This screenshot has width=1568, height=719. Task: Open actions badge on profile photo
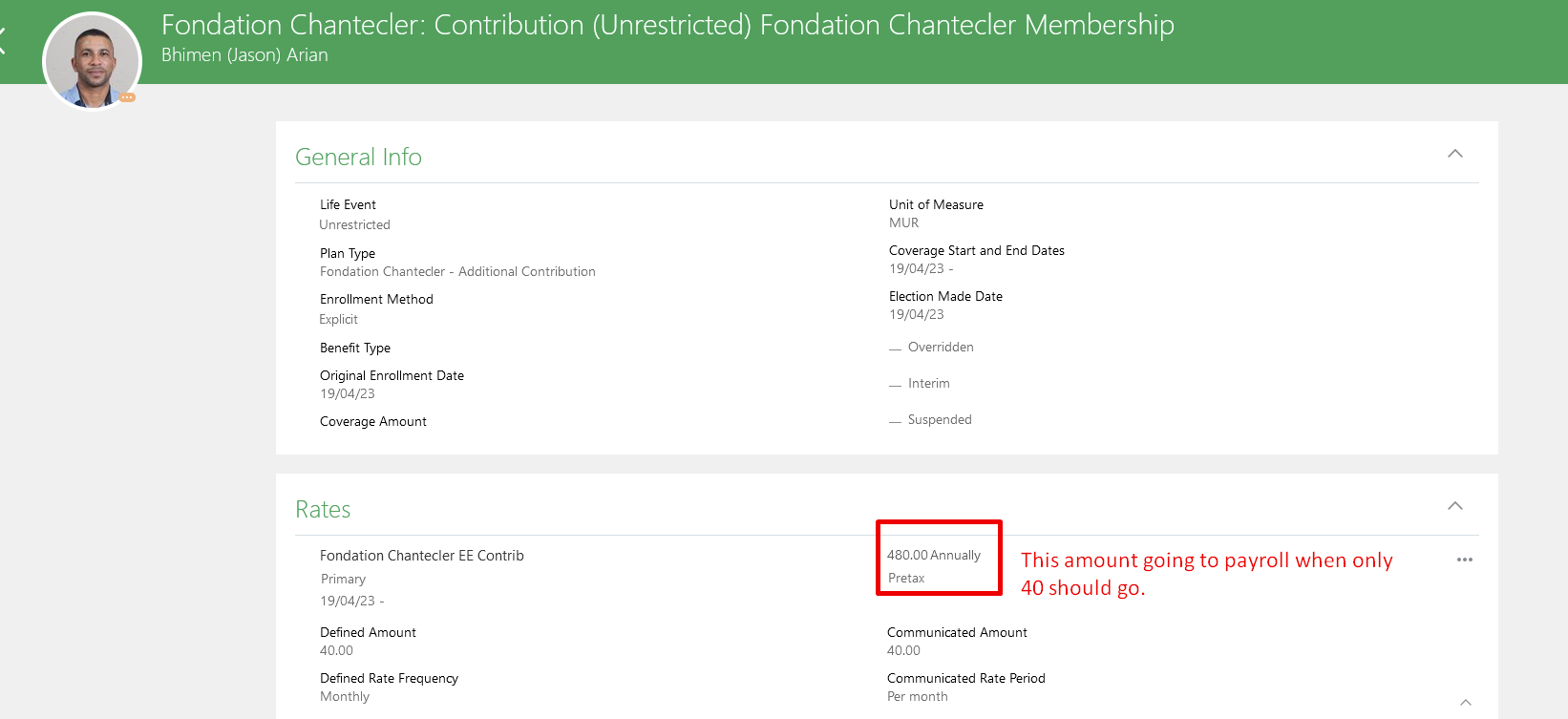click(127, 97)
